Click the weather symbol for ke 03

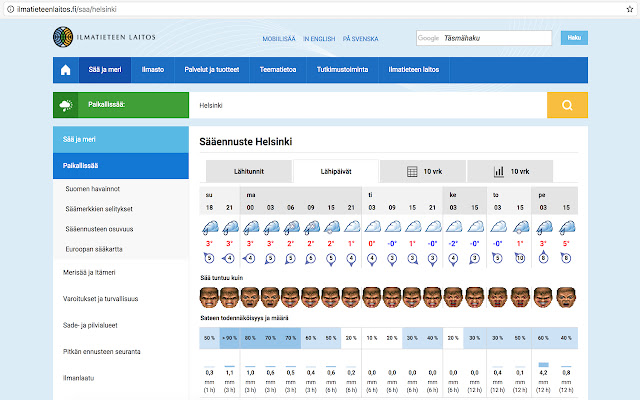tap(453, 227)
